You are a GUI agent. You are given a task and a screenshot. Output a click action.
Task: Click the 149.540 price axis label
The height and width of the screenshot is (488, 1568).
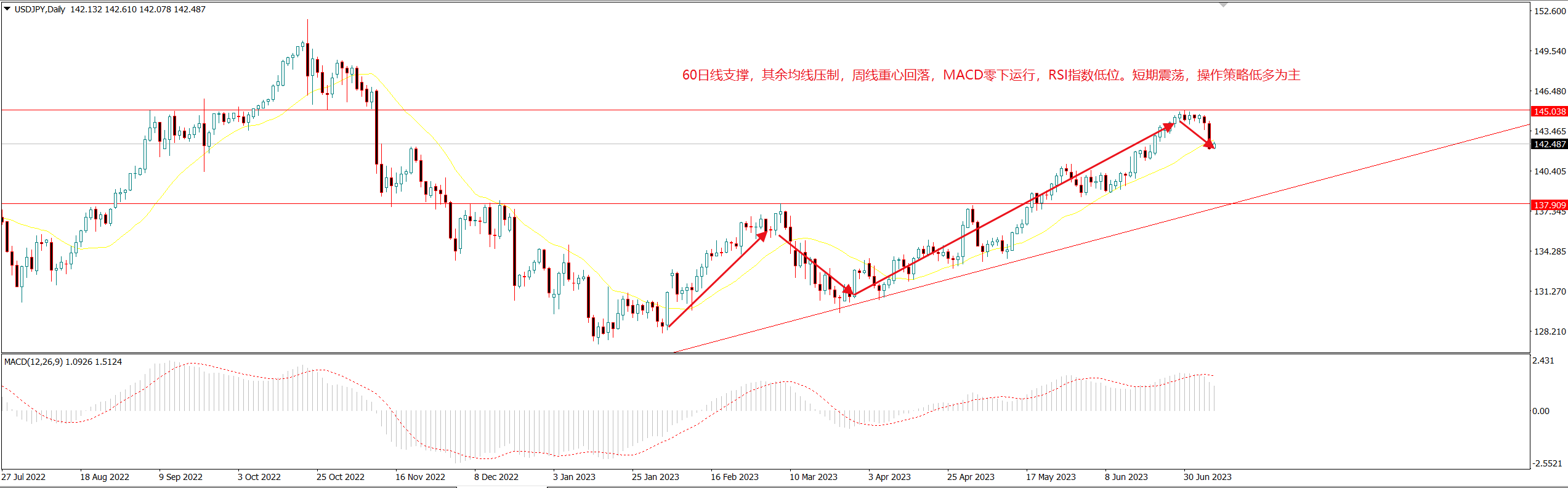tap(1550, 51)
